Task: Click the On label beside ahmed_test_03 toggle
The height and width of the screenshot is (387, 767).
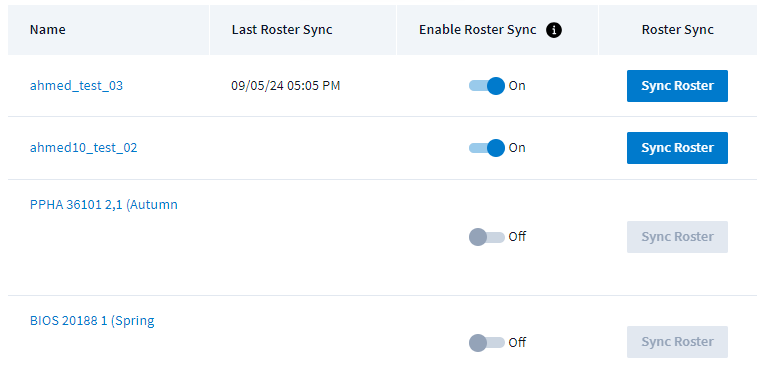Action: pos(517,86)
